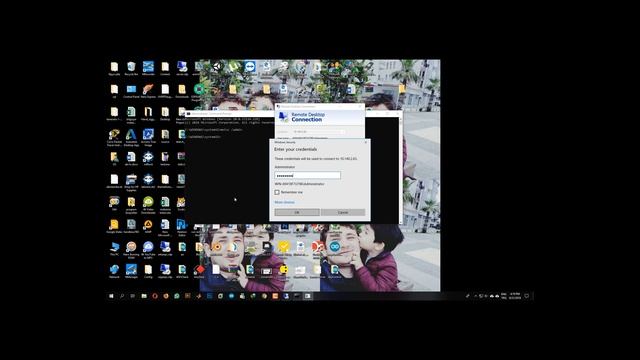Select the Nero Burning ROM desktop icon
Viewport: 640px width, 360px height.
131,249
